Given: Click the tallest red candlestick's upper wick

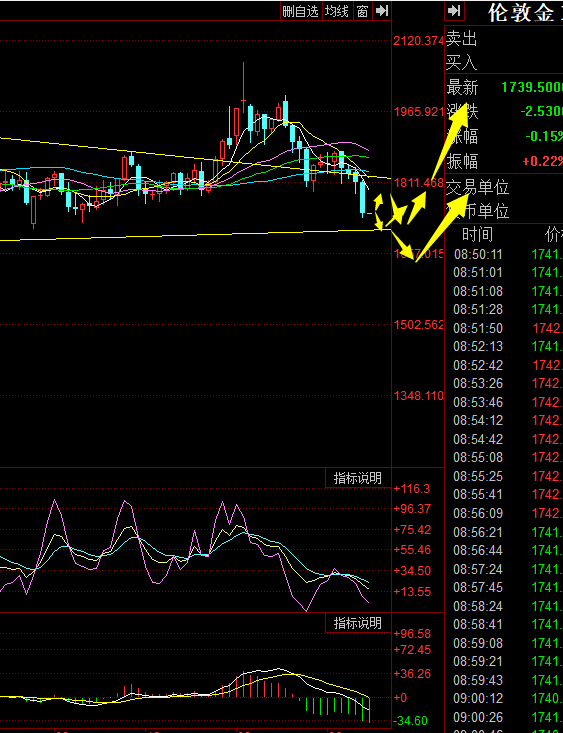Looking at the screenshot, I should [243, 80].
